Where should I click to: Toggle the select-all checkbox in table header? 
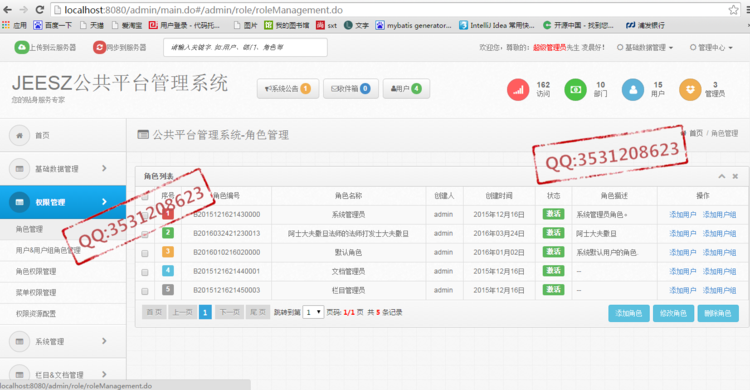(x=145, y=196)
